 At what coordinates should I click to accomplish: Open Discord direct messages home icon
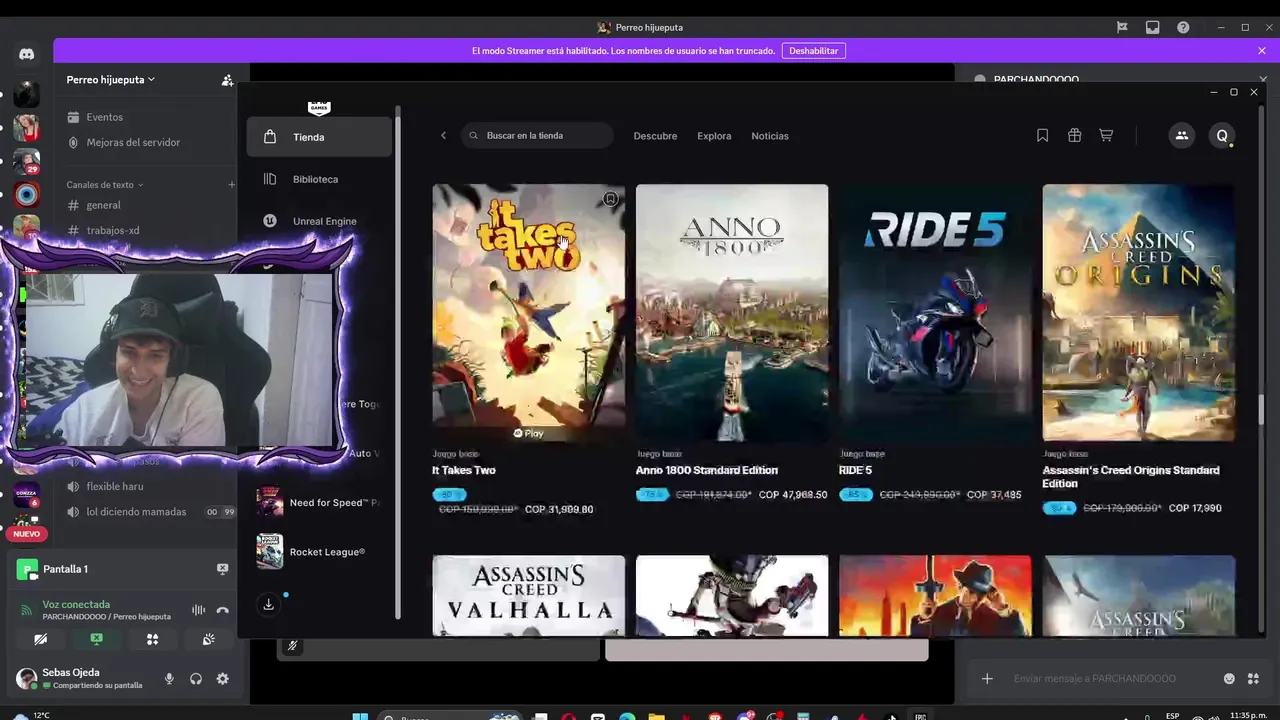coord(27,55)
